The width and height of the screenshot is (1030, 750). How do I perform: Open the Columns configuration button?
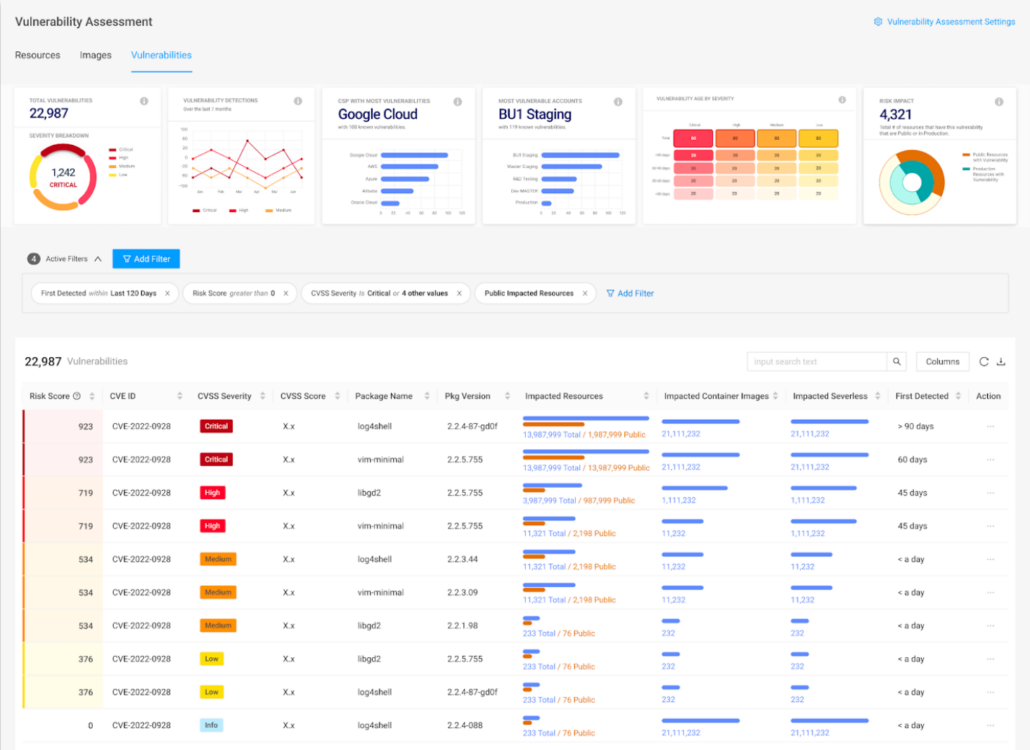point(941,361)
